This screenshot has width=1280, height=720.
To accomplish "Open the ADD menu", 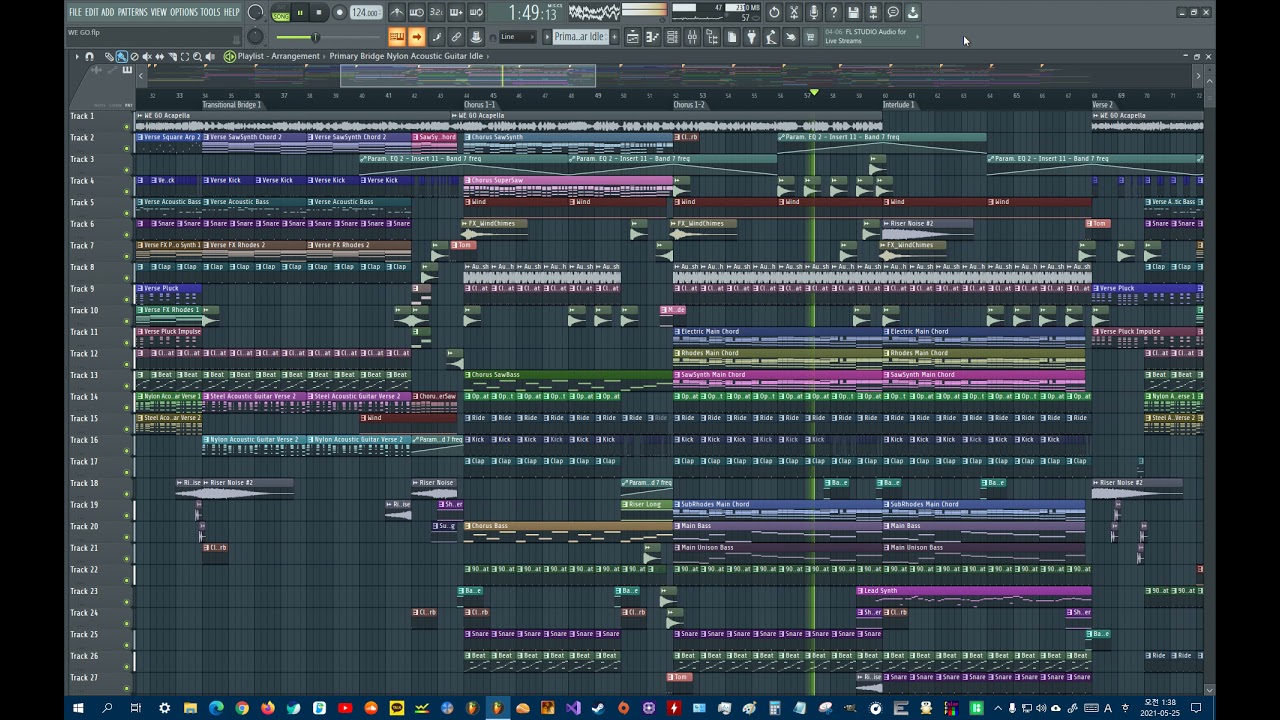I will click(x=108, y=12).
